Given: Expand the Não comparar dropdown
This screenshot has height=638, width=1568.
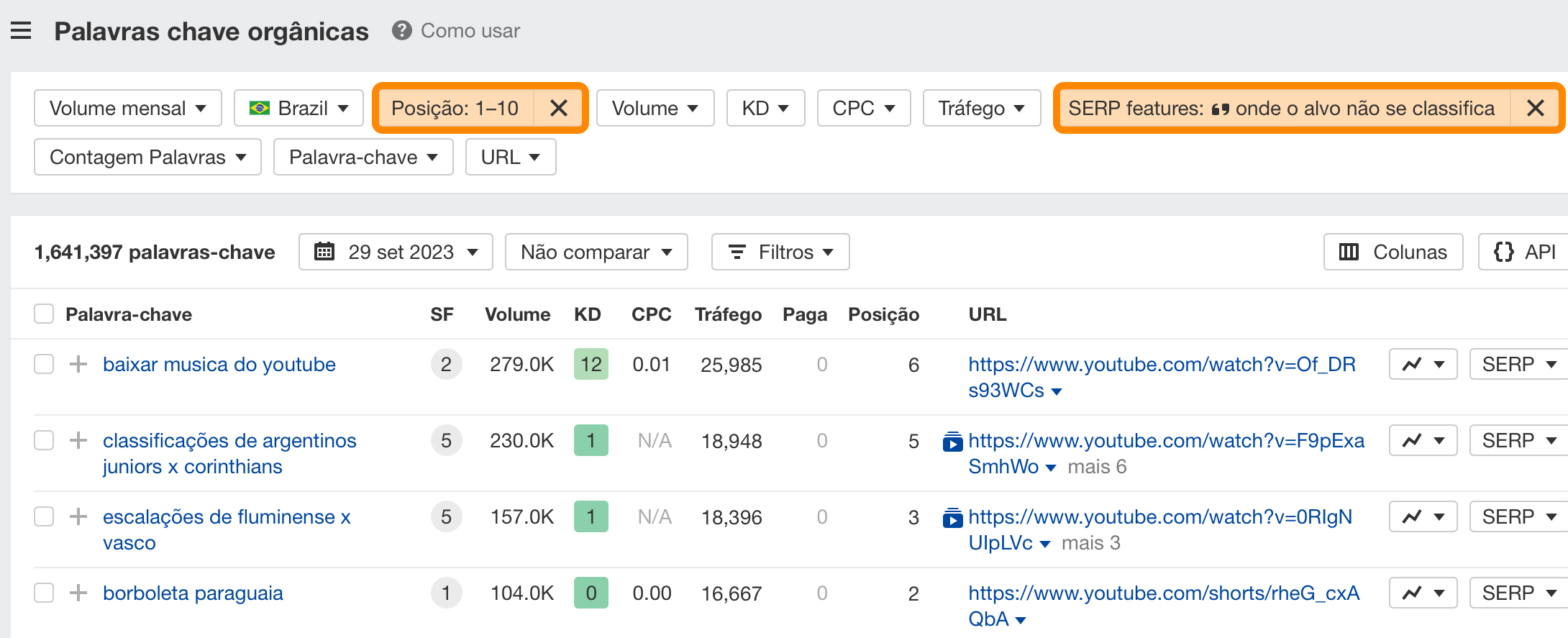Looking at the screenshot, I should click(596, 252).
